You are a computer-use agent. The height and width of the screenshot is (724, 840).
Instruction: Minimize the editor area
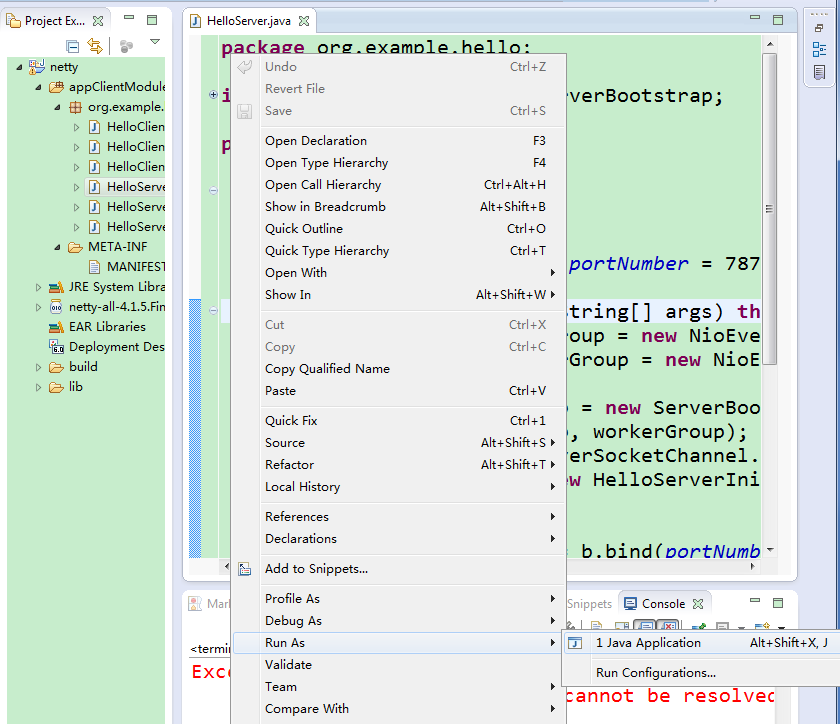[755, 18]
